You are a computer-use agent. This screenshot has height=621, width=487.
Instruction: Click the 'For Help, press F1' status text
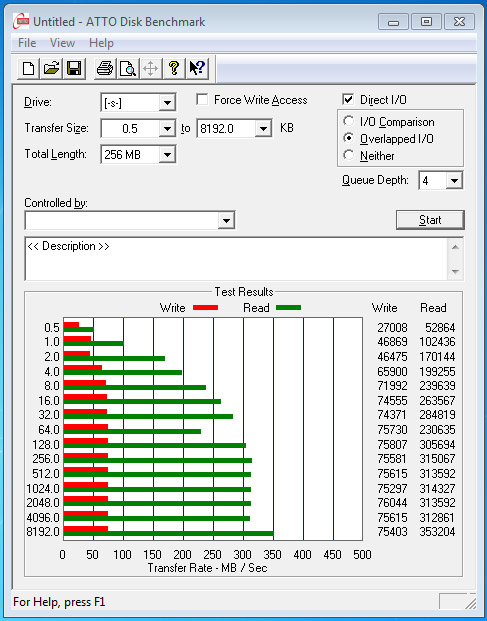pyautogui.click(x=59, y=602)
